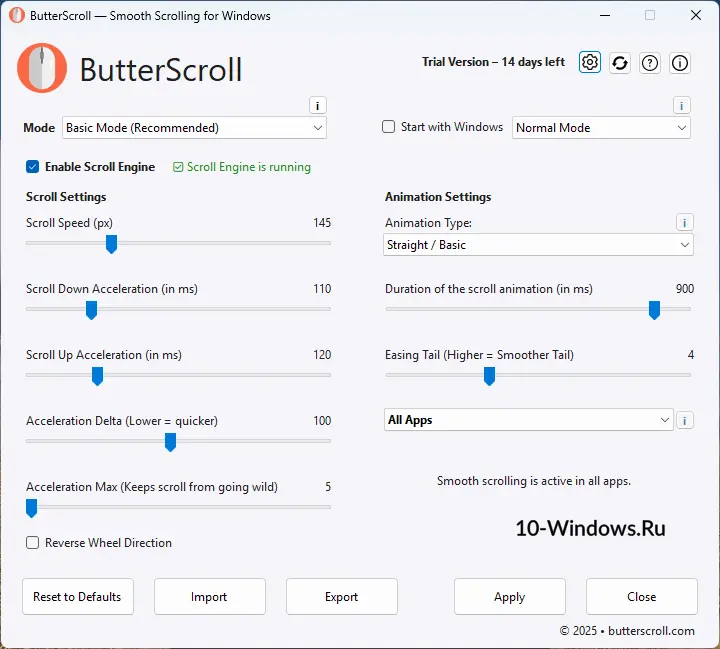The width and height of the screenshot is (720, 649).
Task: Click the Import button
Action: pos(209,597)
